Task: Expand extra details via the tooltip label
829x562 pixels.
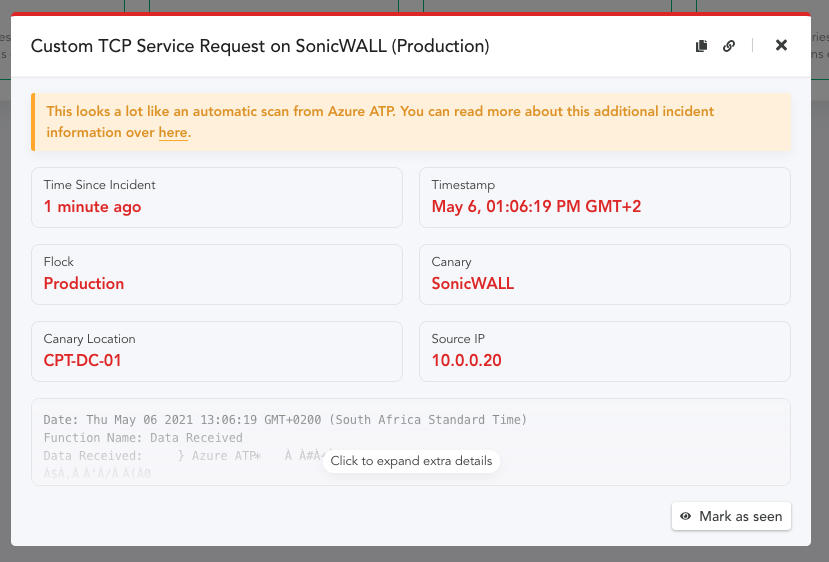Action: point(411,461)
